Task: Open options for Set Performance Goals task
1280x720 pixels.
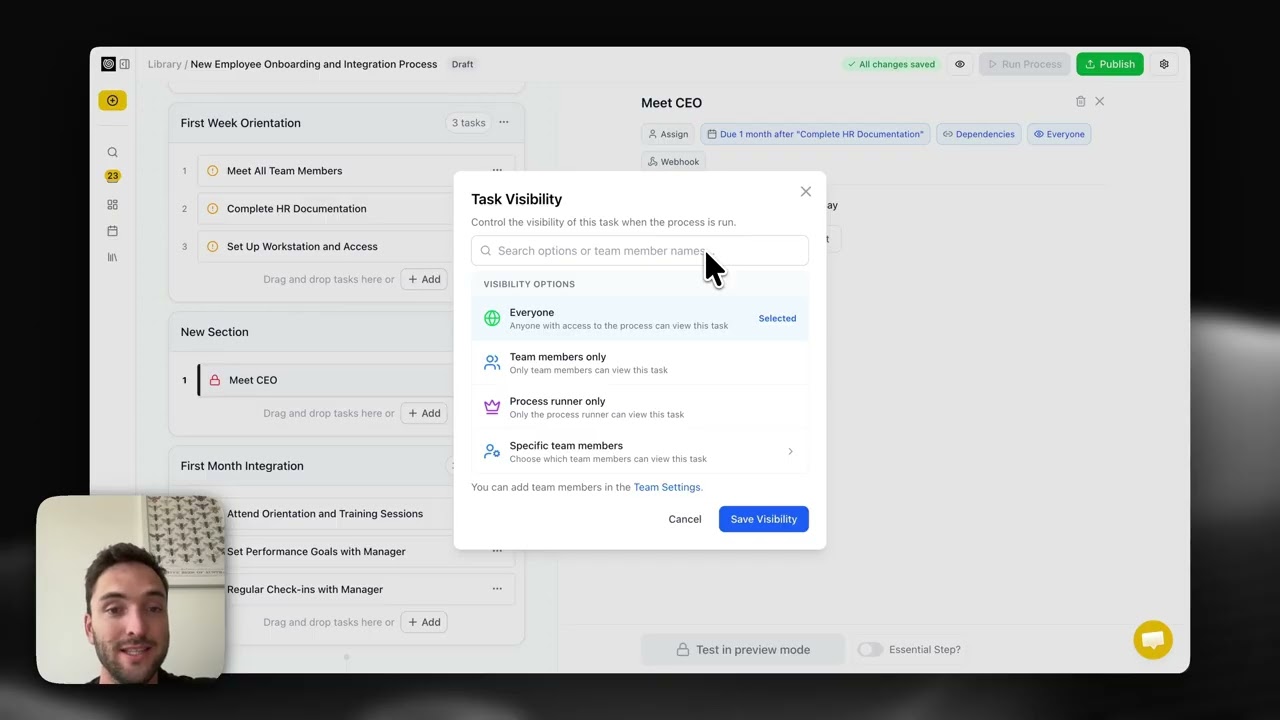Action: click(x=497, y=551)
